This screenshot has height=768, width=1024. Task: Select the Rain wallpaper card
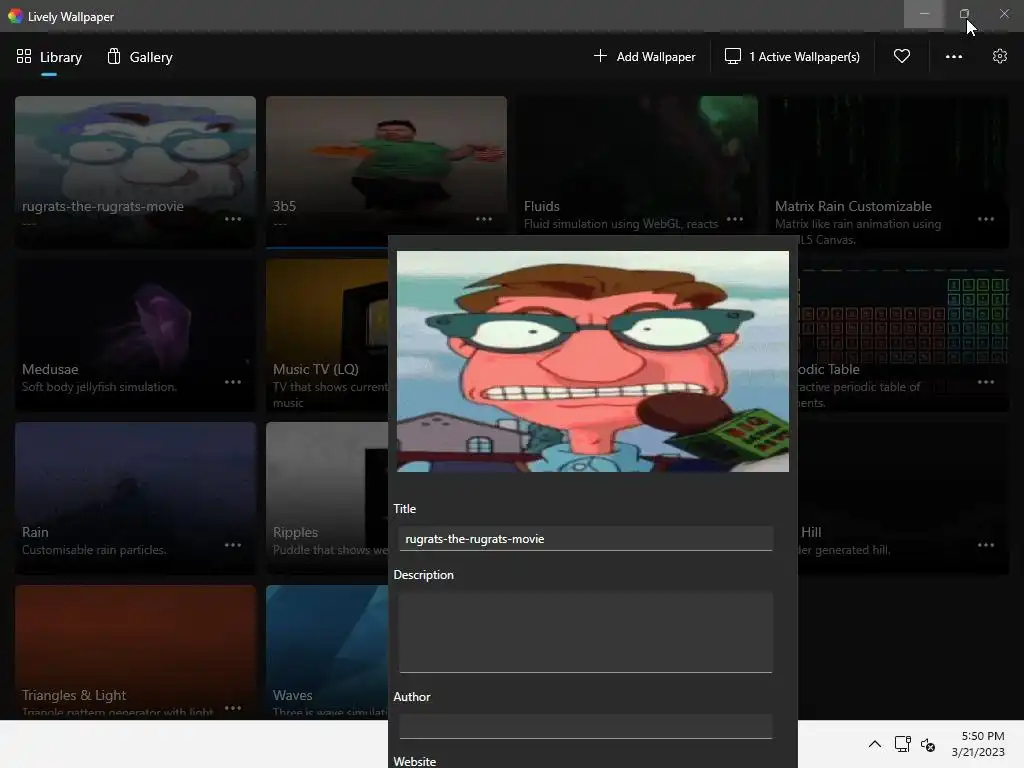coord(135,498)
